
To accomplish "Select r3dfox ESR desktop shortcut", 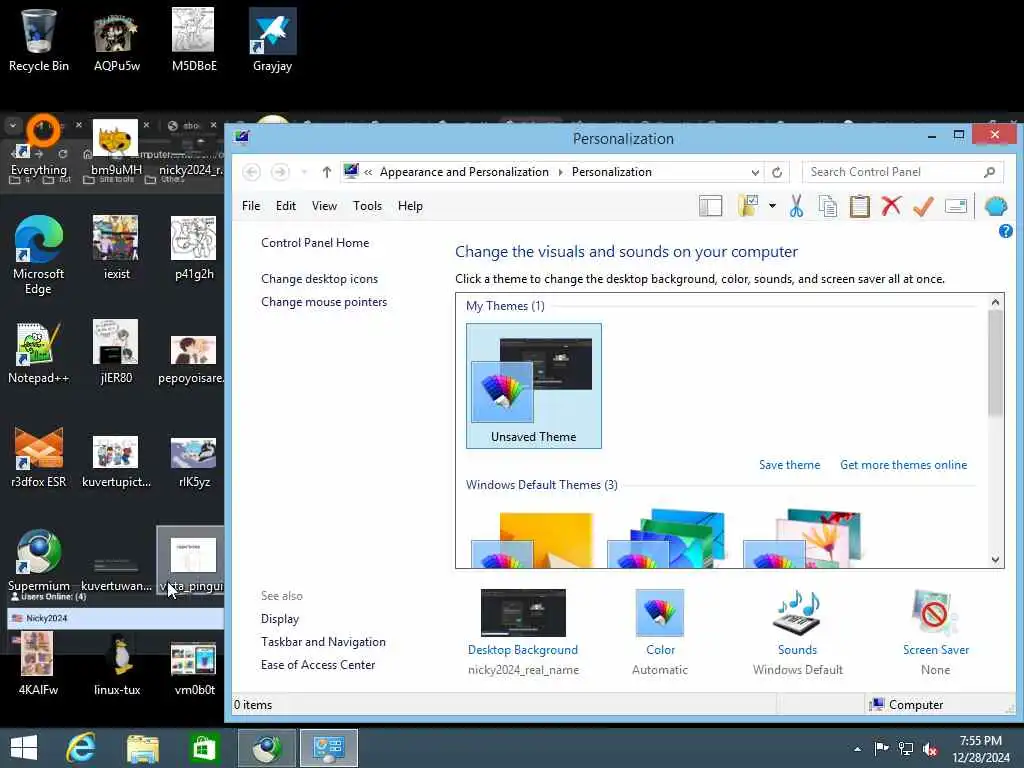I will [x=39, y=457].
